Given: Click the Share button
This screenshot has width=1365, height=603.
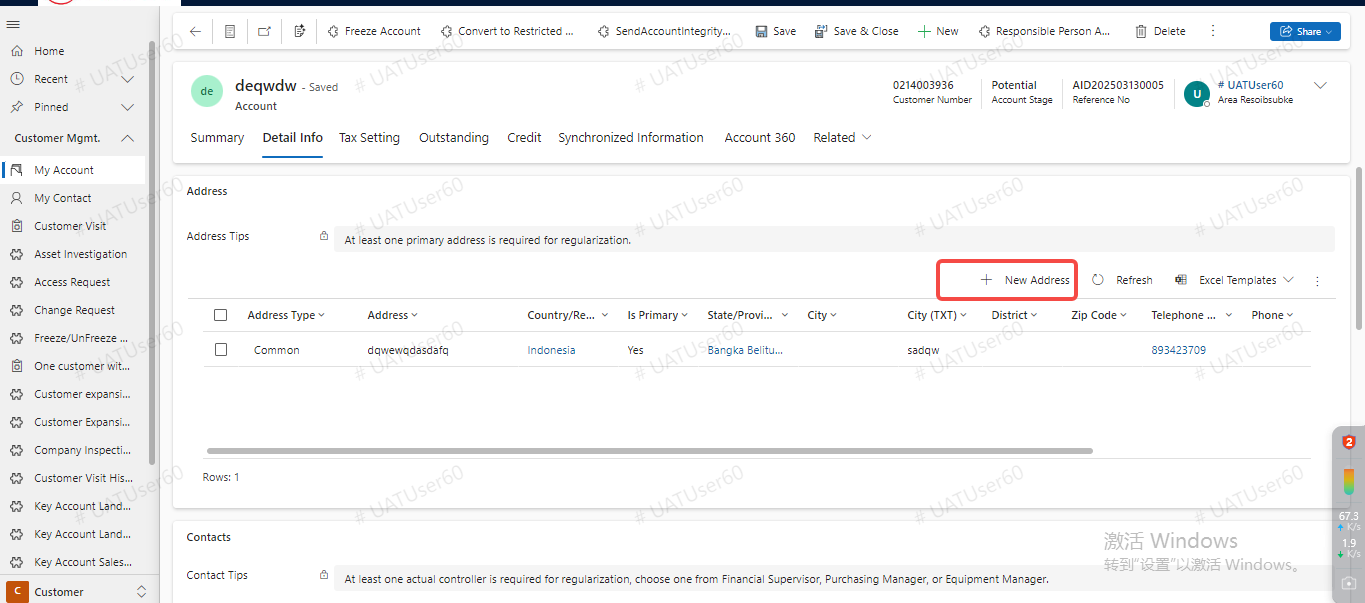Looking at the screenshot, I should [x=1305, y=31].
